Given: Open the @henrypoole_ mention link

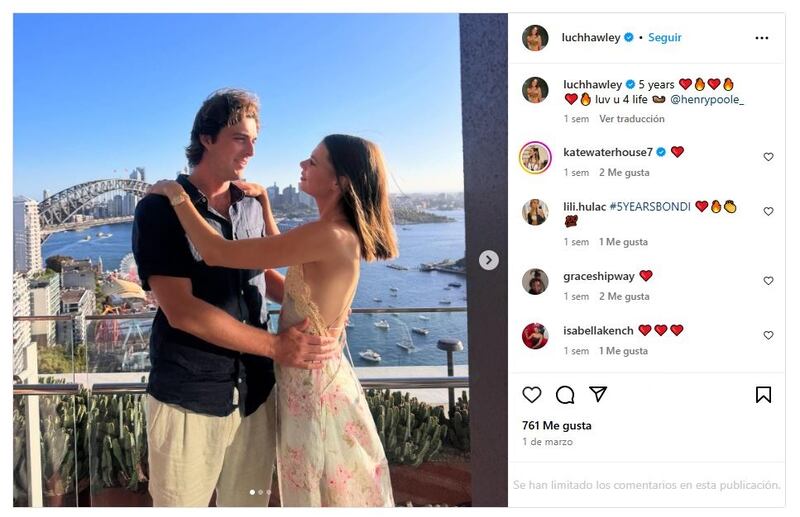Looking at the screenshot, I should pyautogui.click(x=707, y=100).
